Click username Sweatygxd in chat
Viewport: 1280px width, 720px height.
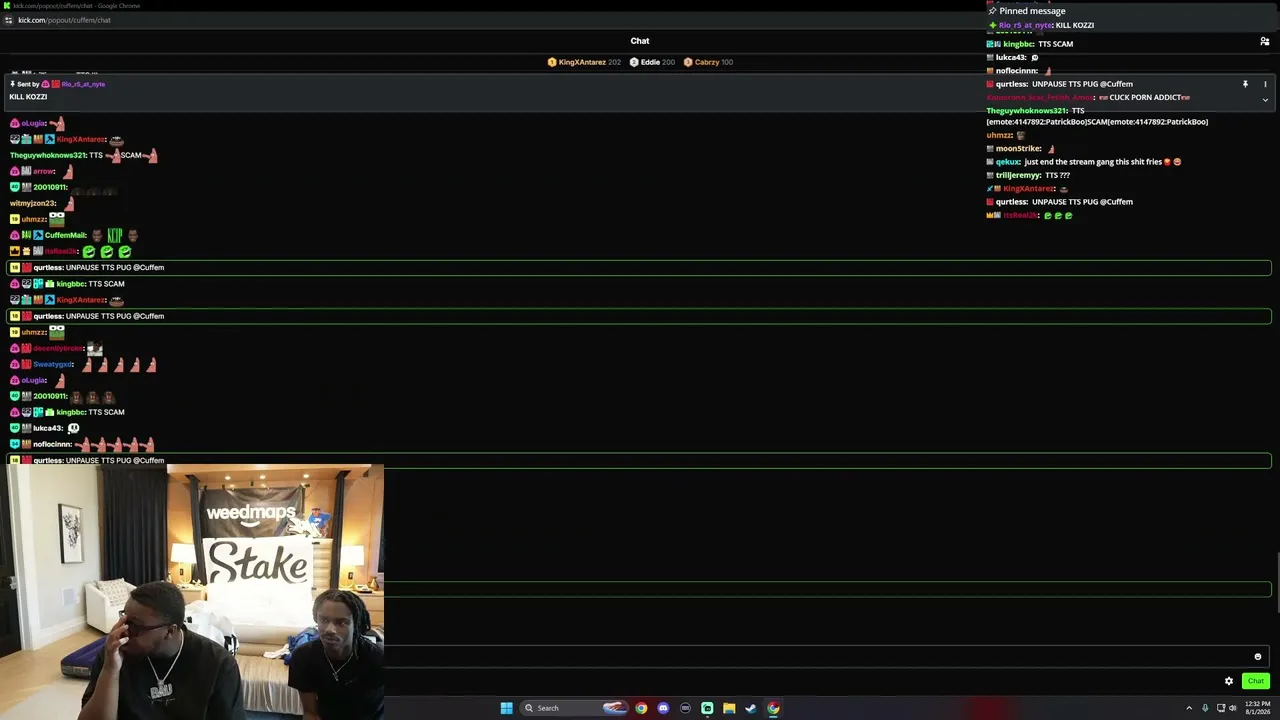pyautogui.click(x=53, y=364)
